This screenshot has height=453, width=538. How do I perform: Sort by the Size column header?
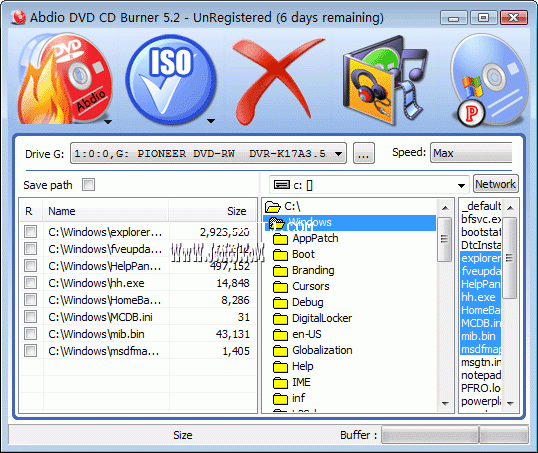coord(213,211)
